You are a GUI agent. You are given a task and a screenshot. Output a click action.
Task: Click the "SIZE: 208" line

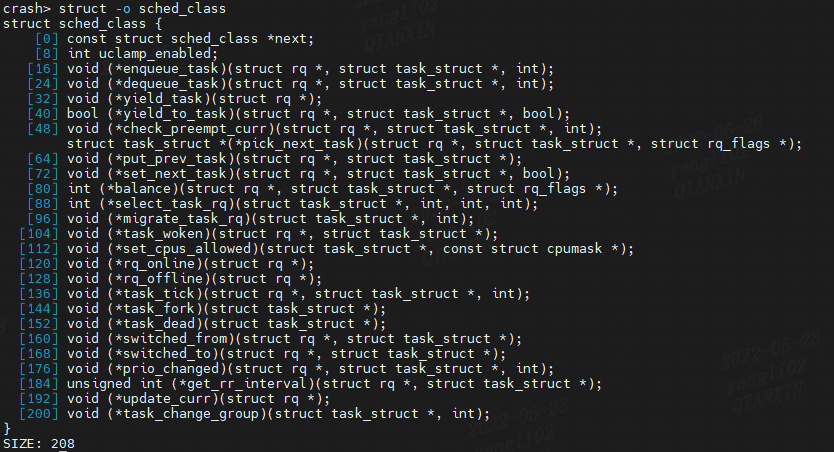pyautogui.click(x=38, y=443)
